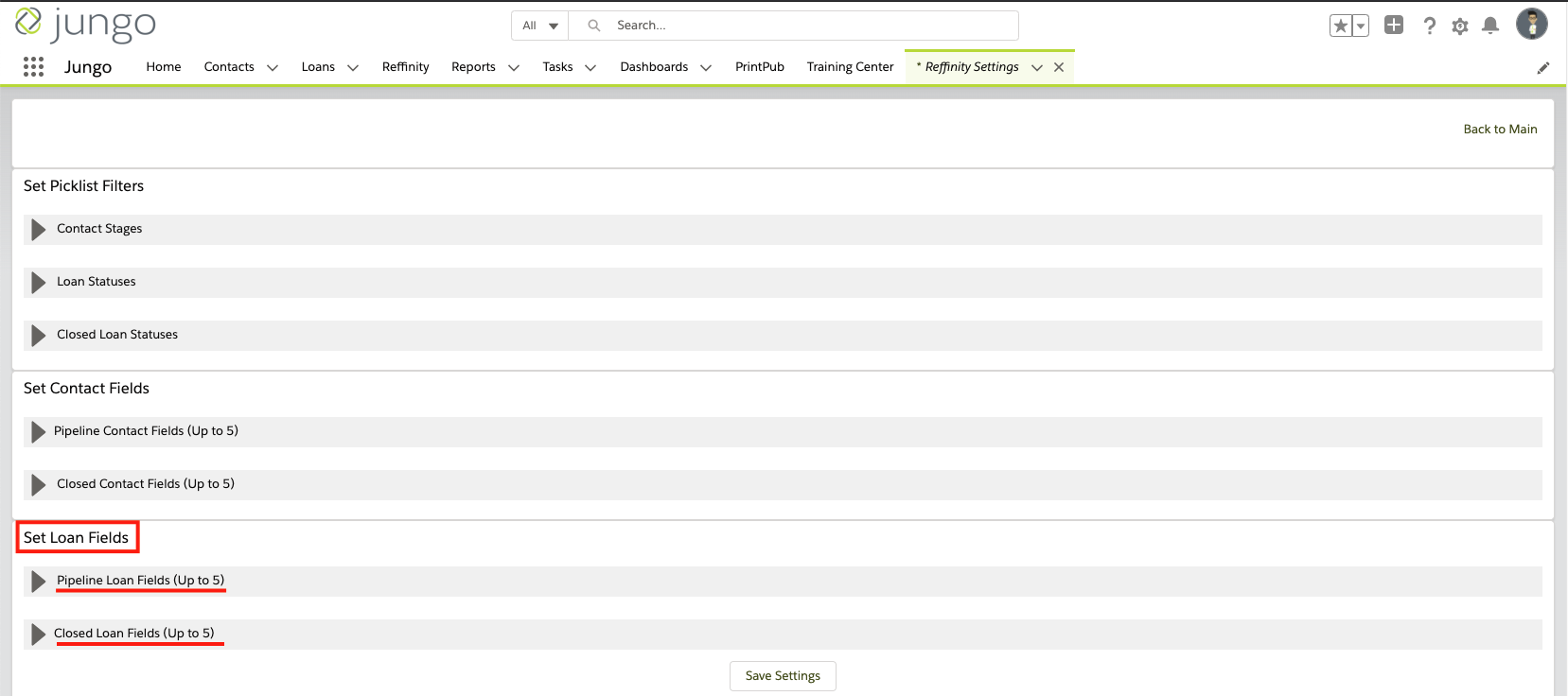
Task: Click the Back to Main link
Action: [1500, 130]
